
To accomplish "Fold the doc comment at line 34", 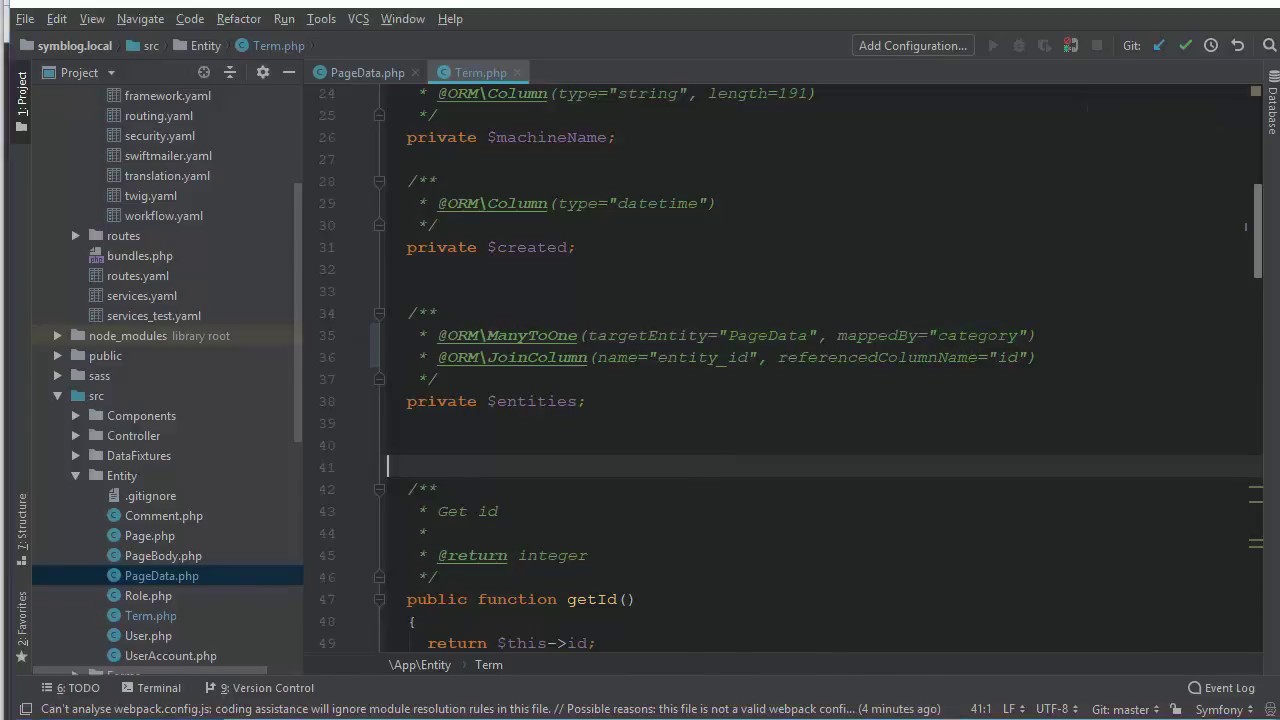I will pos(379,313).
